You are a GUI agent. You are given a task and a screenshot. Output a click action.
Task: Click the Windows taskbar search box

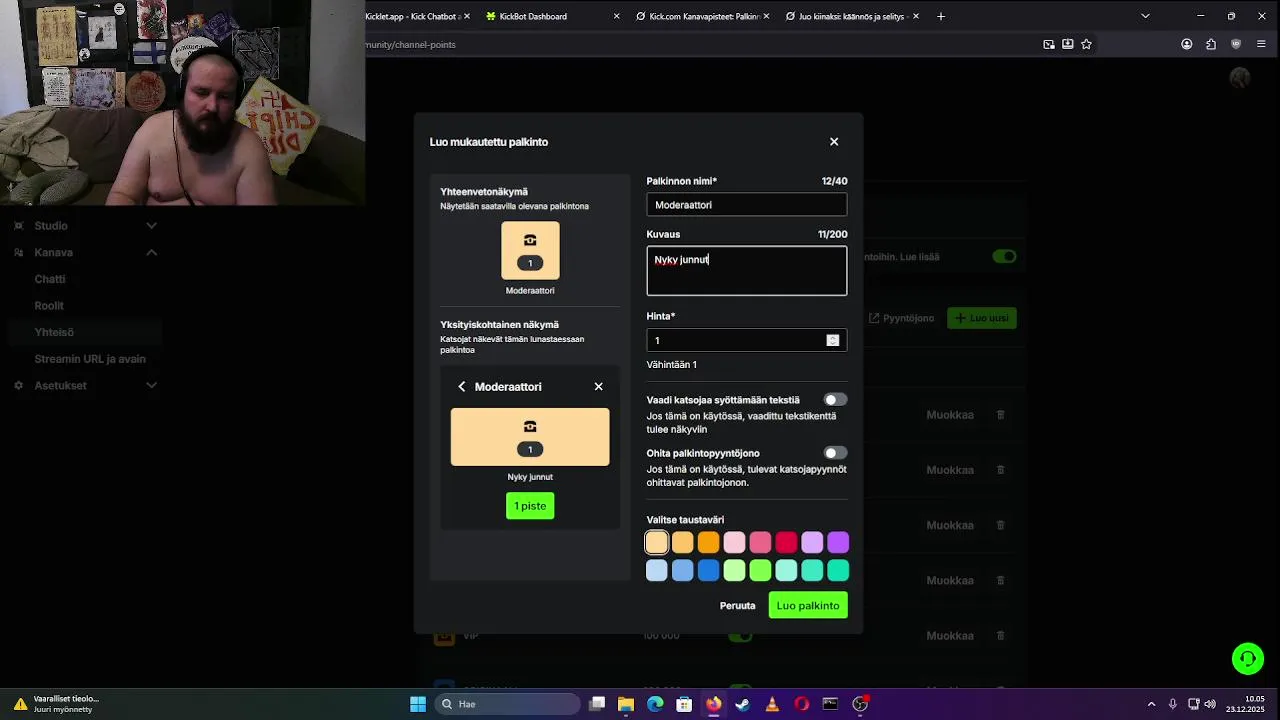click(x=508, y=704)
